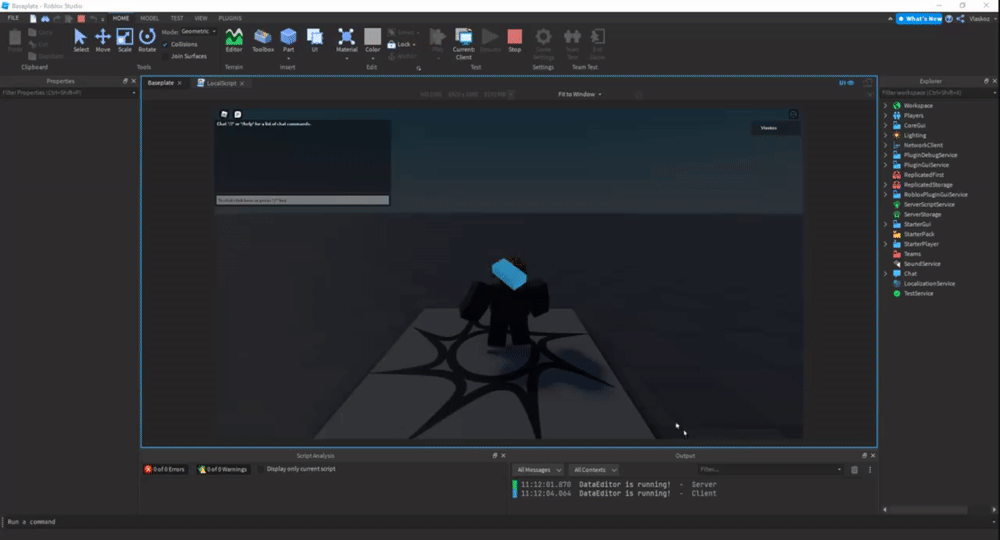1000x540 pixels.
Task: Open the All Contexts dropdown
Action: [x=594, y=470]
